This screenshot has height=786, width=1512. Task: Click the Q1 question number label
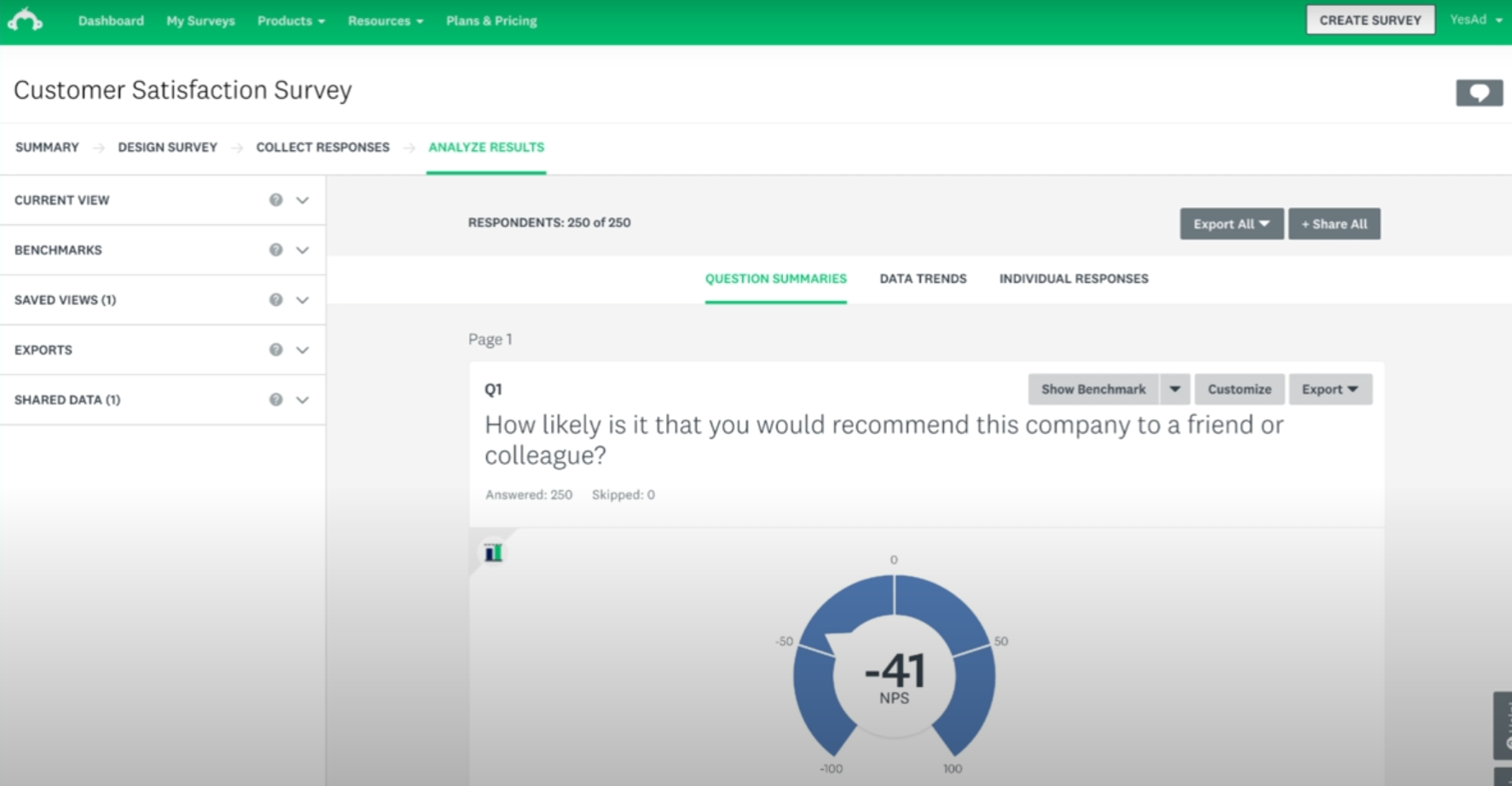coord(493,389)
